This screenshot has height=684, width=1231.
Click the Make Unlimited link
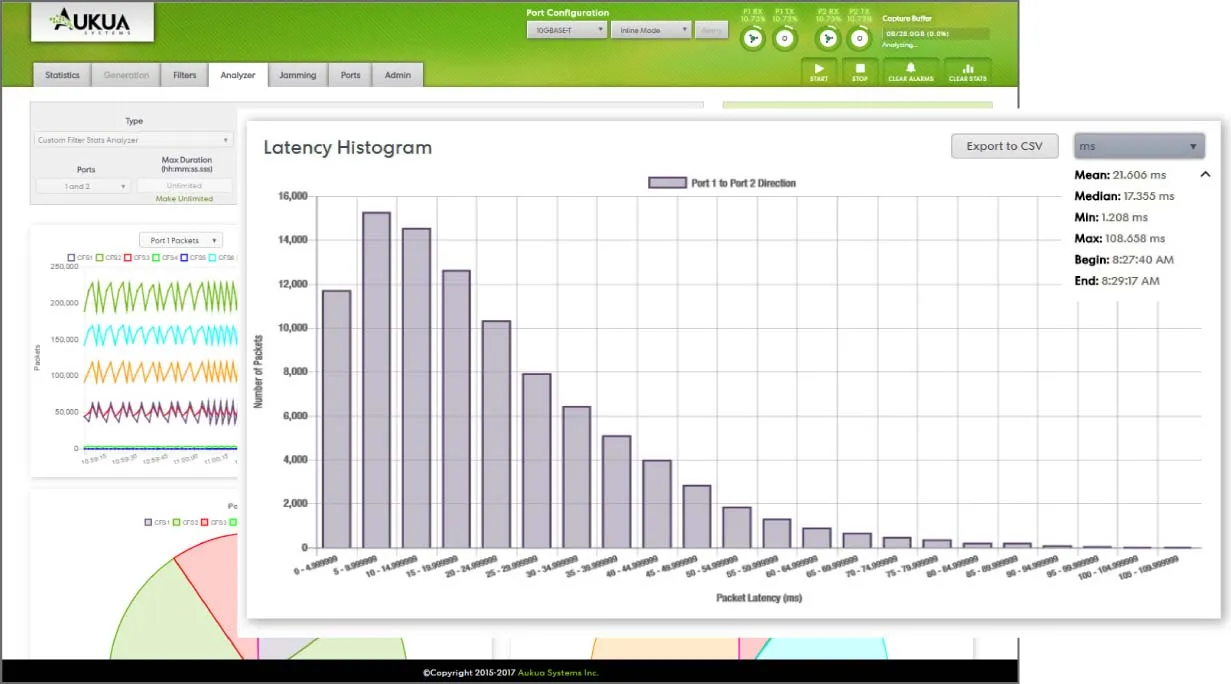tap(184, 199)
